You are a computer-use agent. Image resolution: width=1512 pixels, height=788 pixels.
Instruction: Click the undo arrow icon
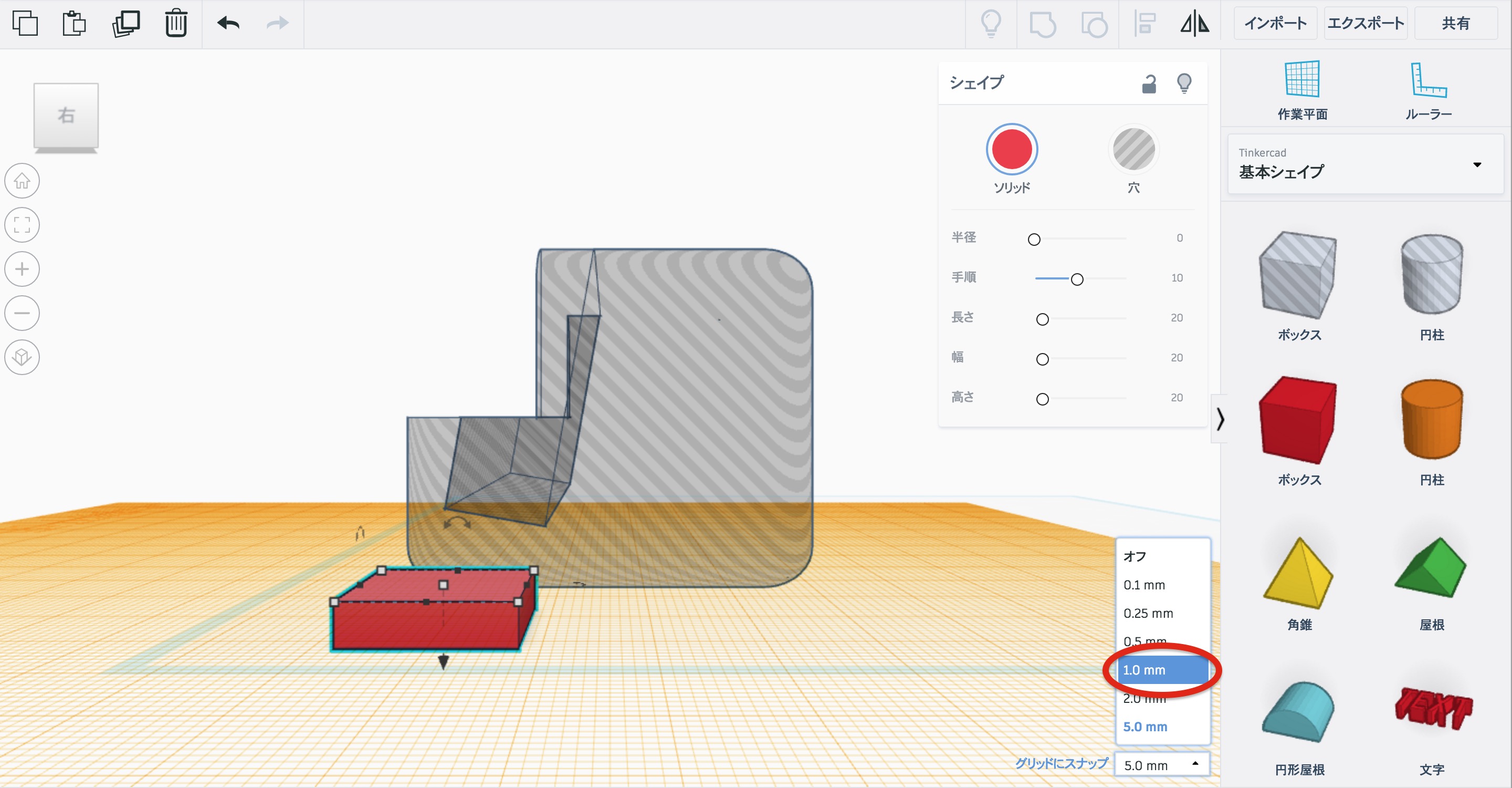[x=228, y=24]
